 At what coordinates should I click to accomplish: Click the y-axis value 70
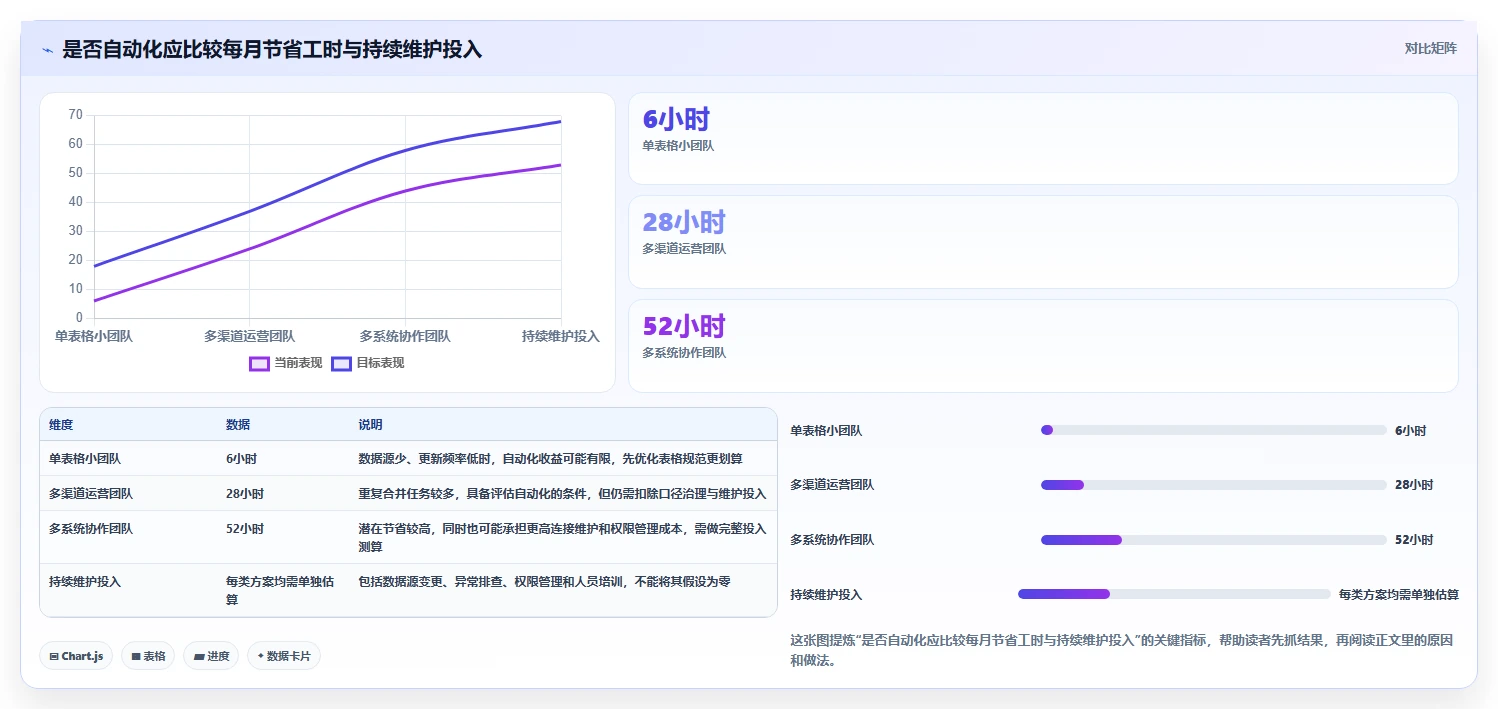coord(76,115)
